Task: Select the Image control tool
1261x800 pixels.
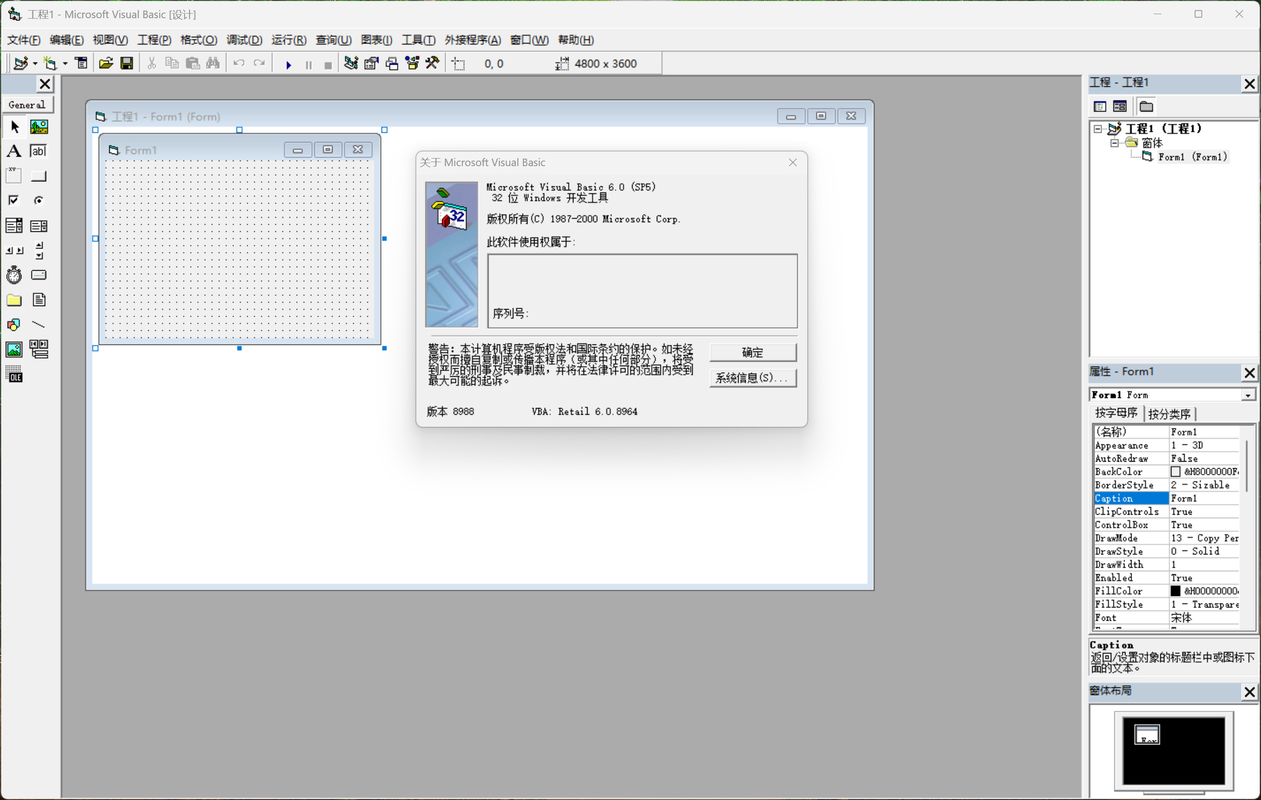Action: coord(14,350)
